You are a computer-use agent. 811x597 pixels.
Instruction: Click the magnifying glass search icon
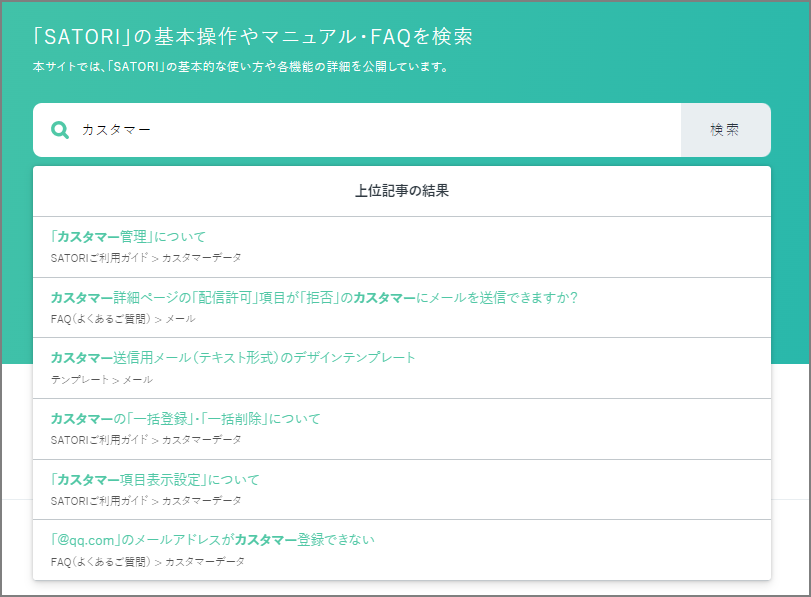click(60, 130)
